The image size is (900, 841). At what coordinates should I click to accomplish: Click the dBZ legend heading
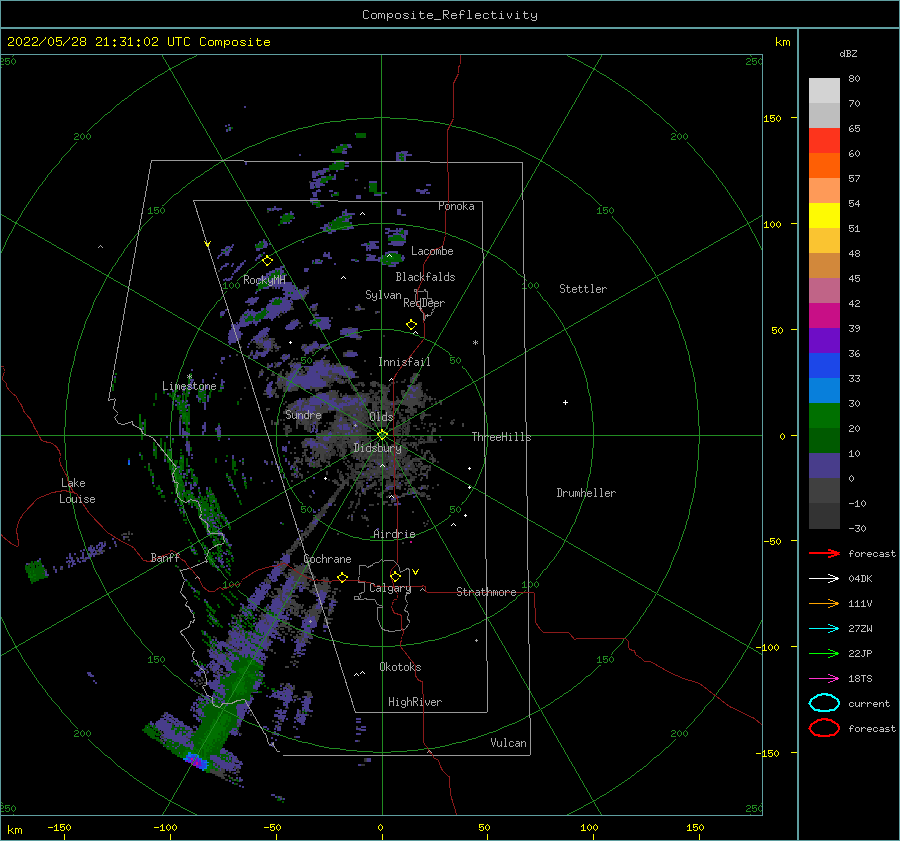point(848,53)
